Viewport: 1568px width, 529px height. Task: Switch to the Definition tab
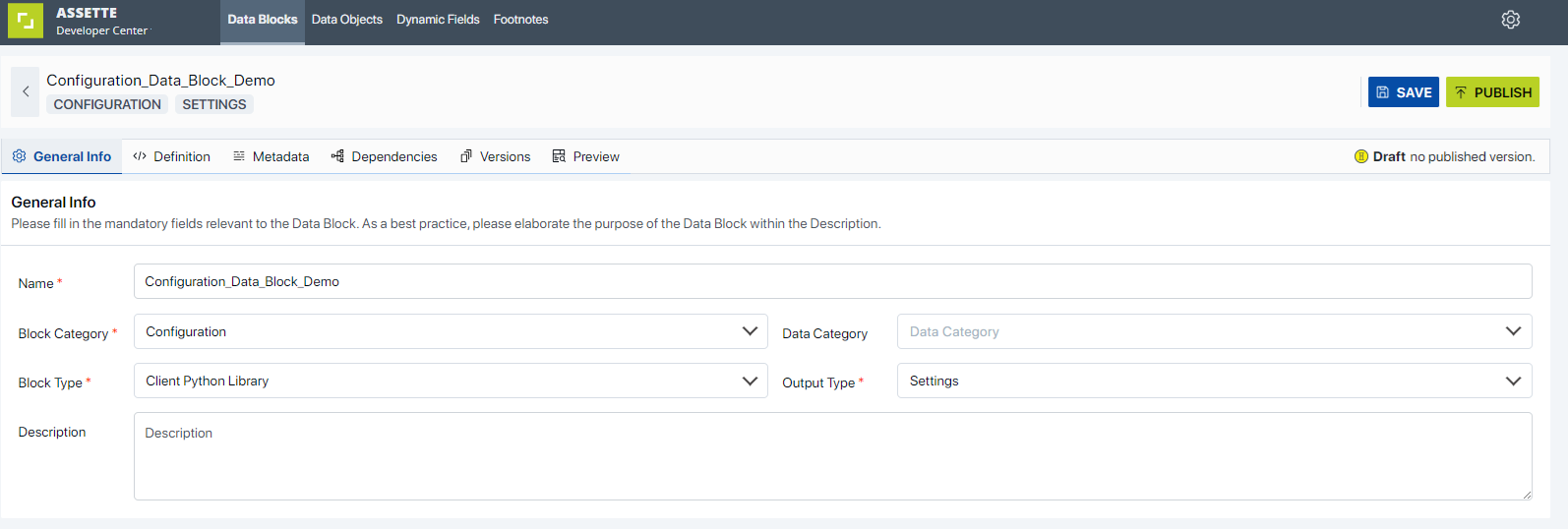[x=172, y=156]
